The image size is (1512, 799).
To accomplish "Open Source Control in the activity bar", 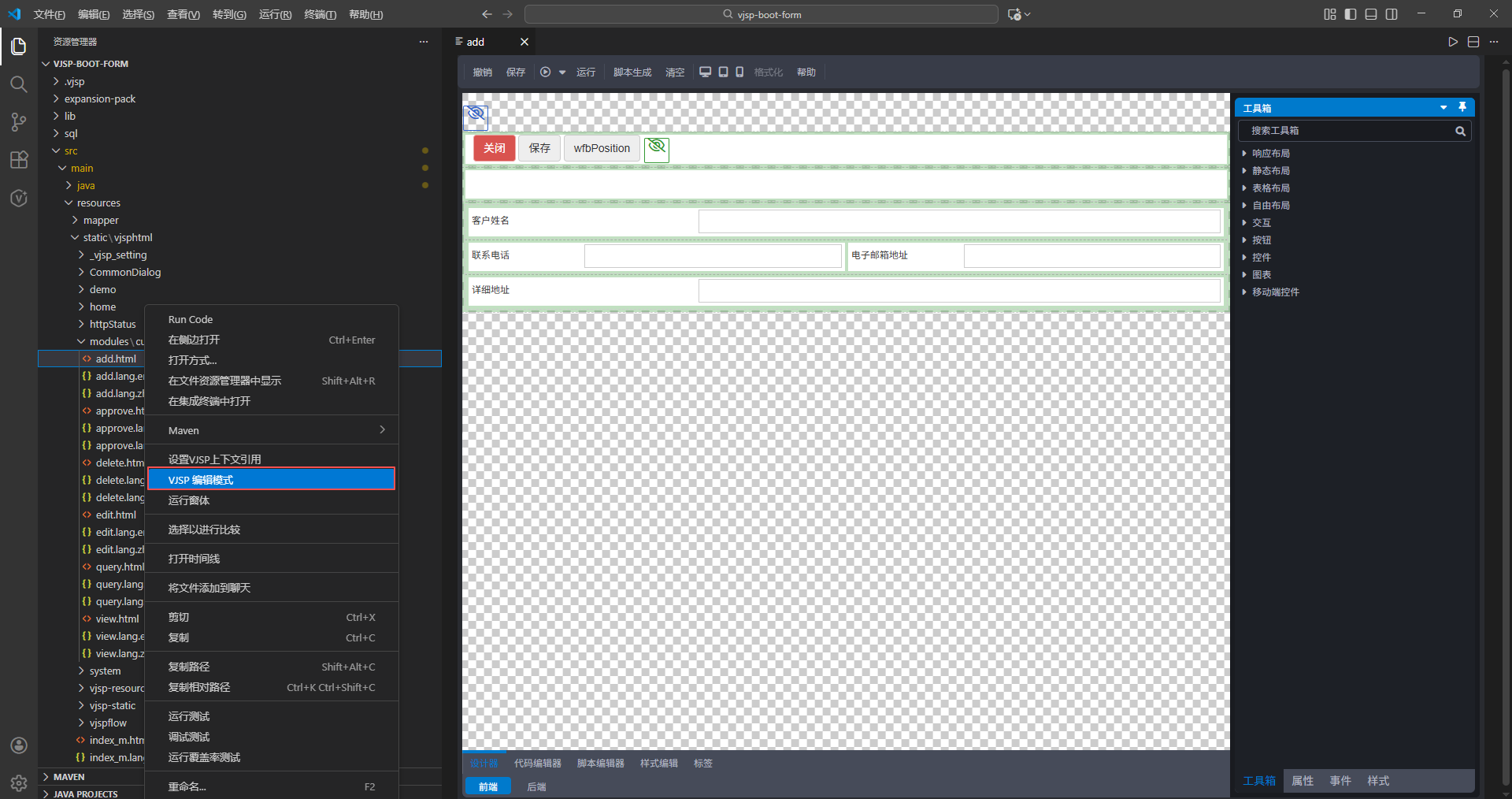I will click(x=18, y=122).
